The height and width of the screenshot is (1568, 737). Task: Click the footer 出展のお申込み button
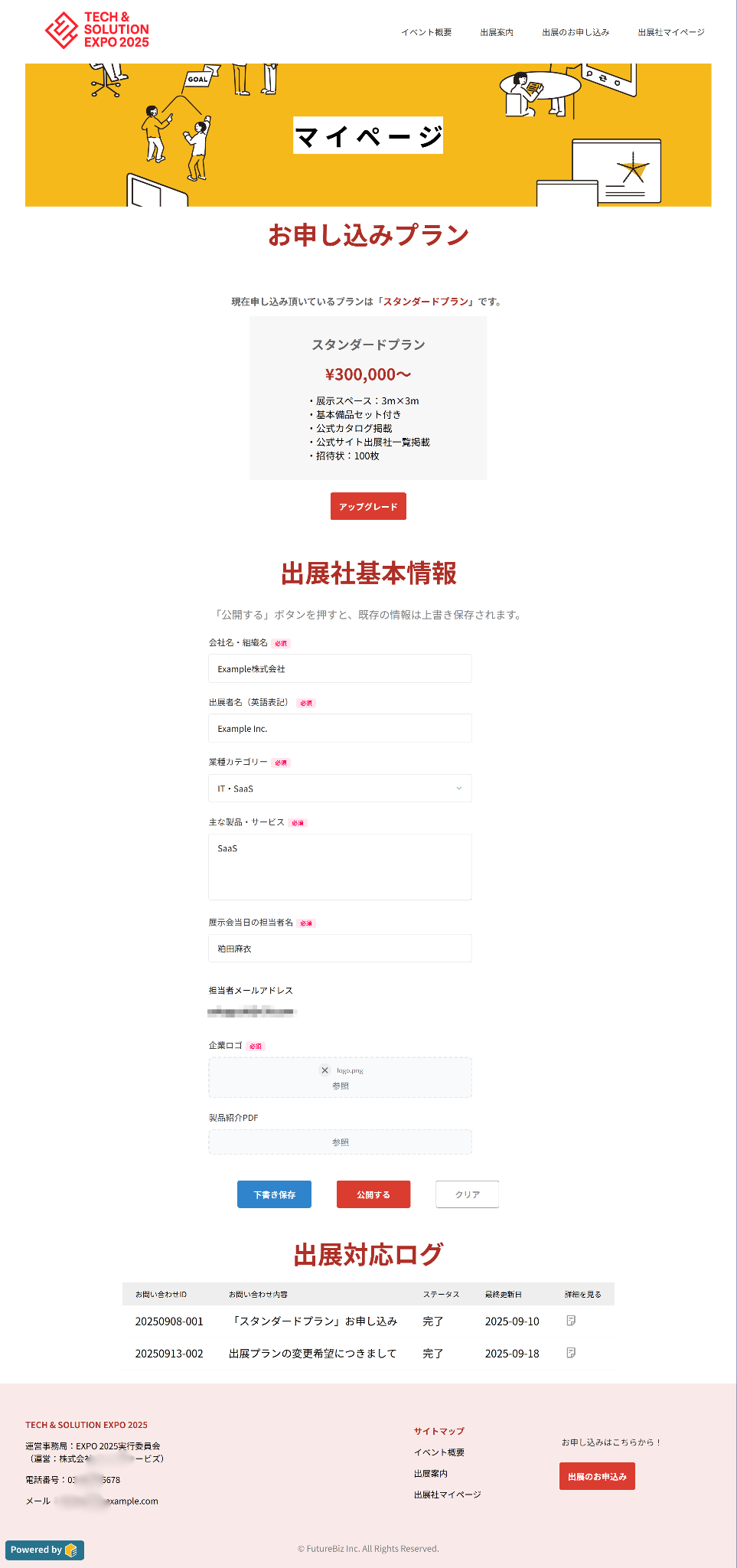pyautogui.click(x=597, y=1476)
